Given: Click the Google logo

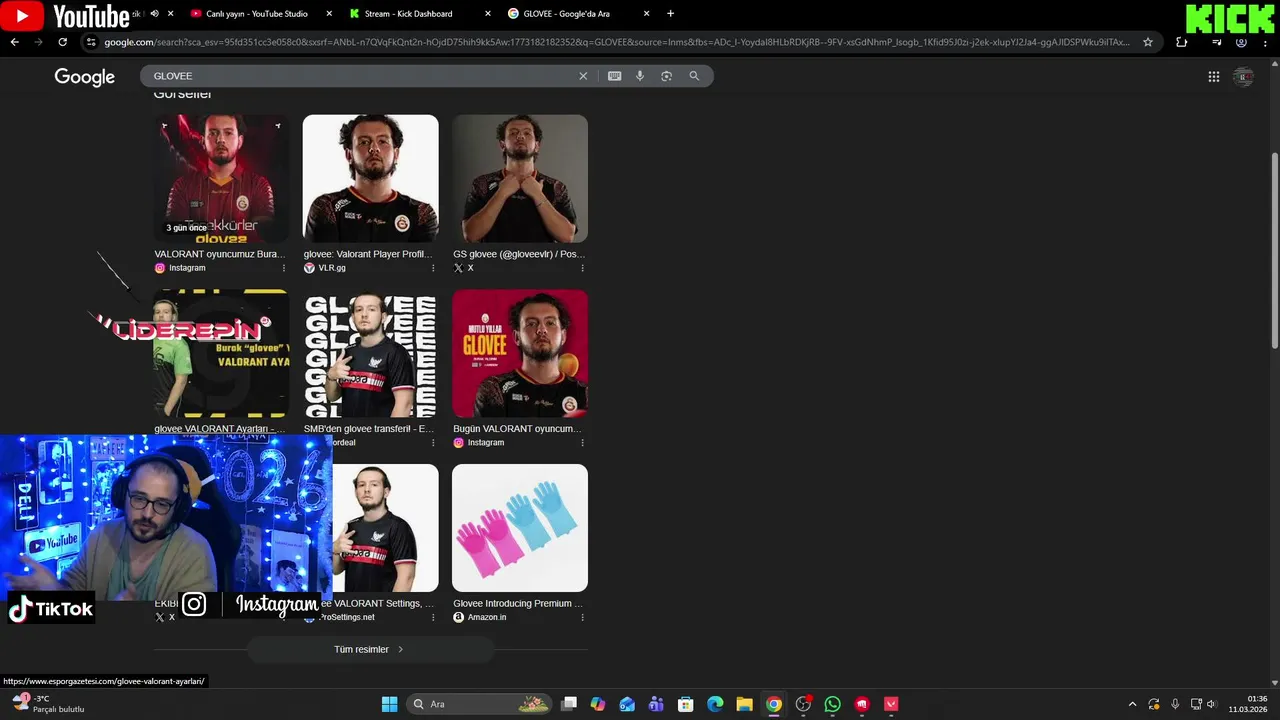Looking at the screenshot, I should point(84,77).
